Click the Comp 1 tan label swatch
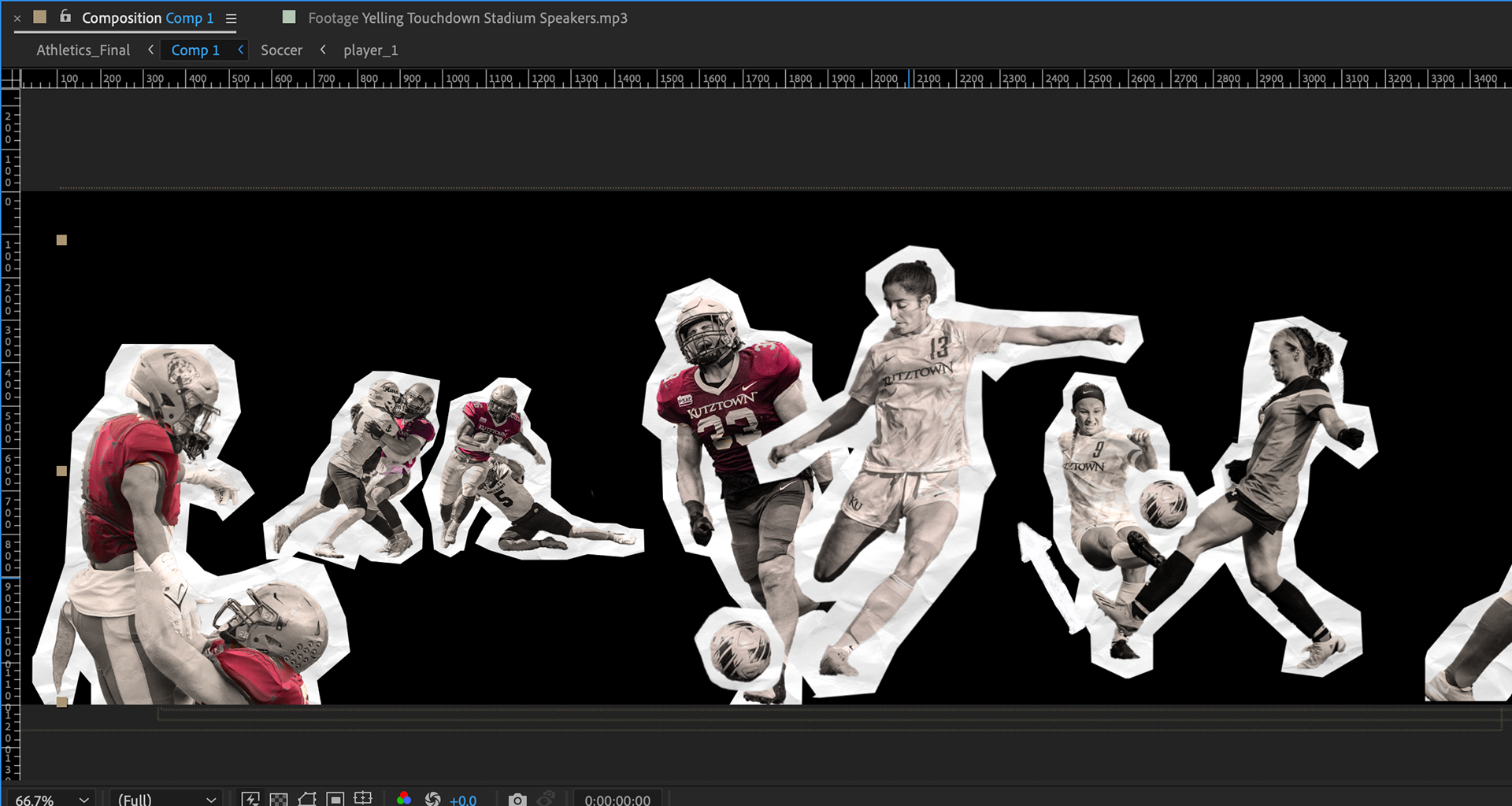The image size is (1512, 806). tap(40, 17)
